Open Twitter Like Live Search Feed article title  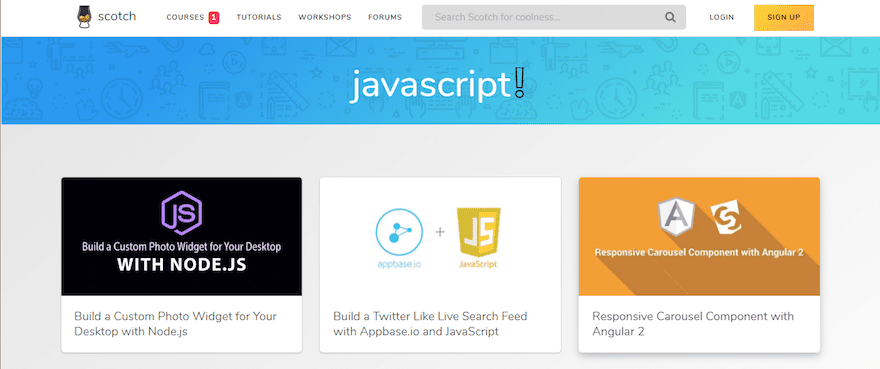(430, 324)
